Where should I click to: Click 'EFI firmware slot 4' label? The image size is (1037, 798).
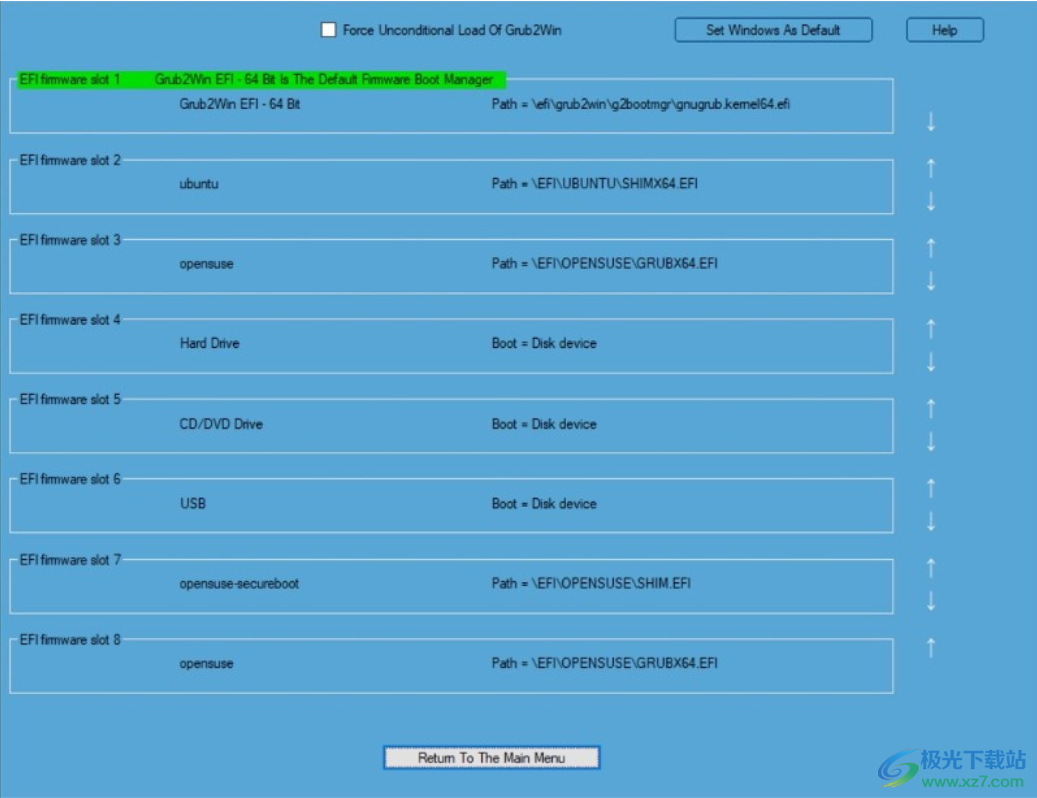tap(70, 320)
